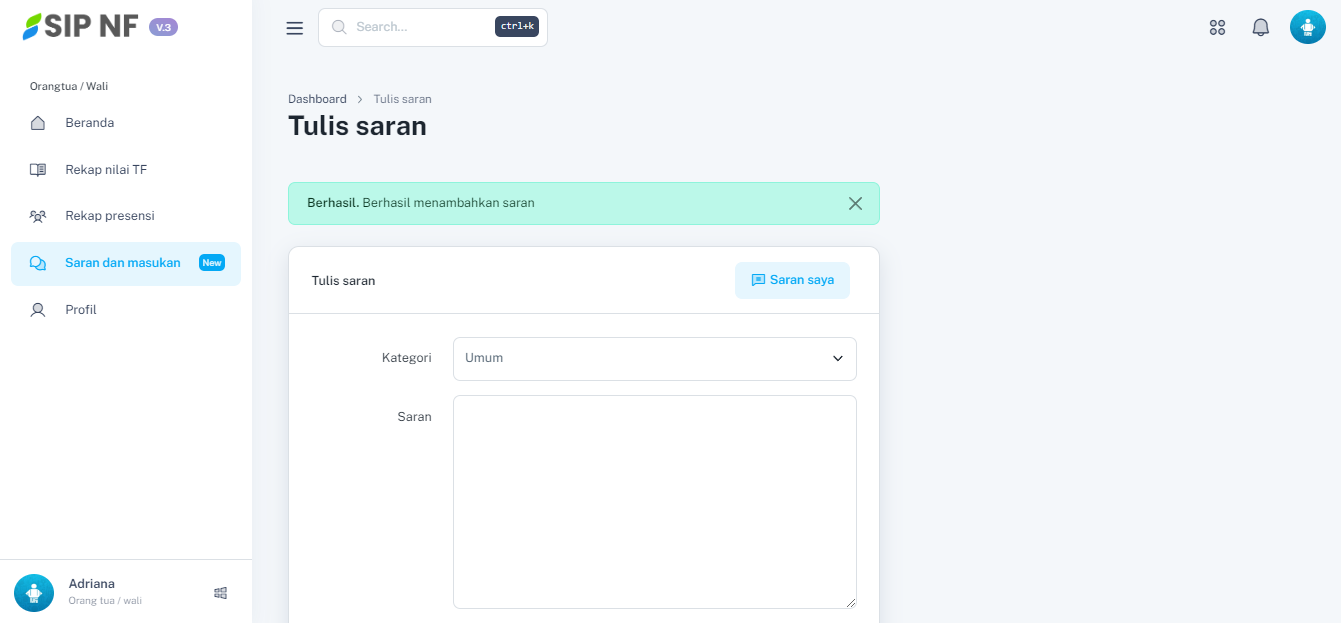Viewport: 1341px width, 623px height.
Task: Click the top-right user avatar
Action: 1307,27
